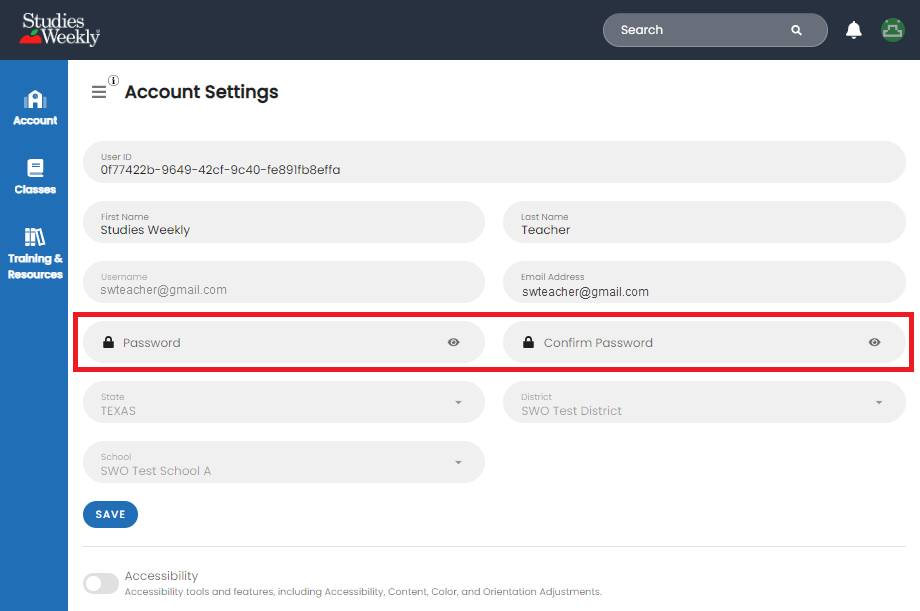Click the SAVE button
The width and height of the screenshot is (920, 611).
[110, 514]
